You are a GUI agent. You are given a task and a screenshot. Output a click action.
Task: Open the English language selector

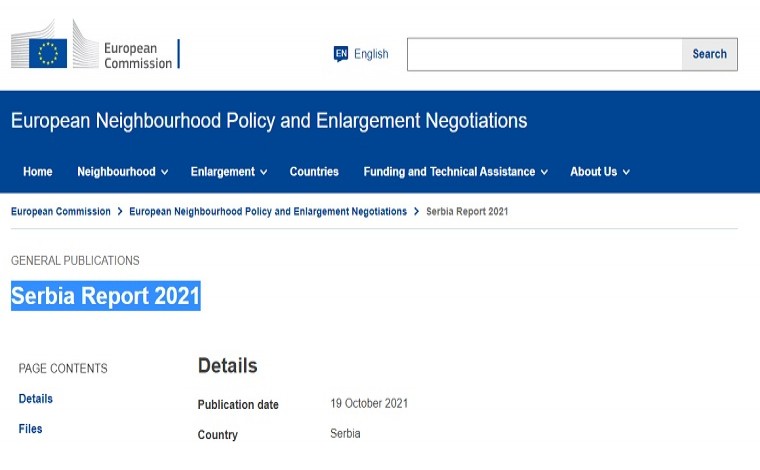click(361, 54)
